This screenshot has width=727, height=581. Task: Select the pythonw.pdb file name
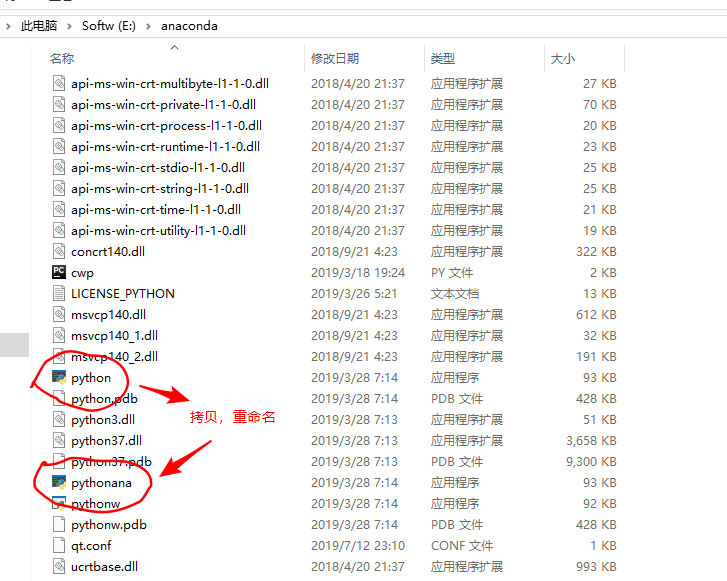(109, 524)
